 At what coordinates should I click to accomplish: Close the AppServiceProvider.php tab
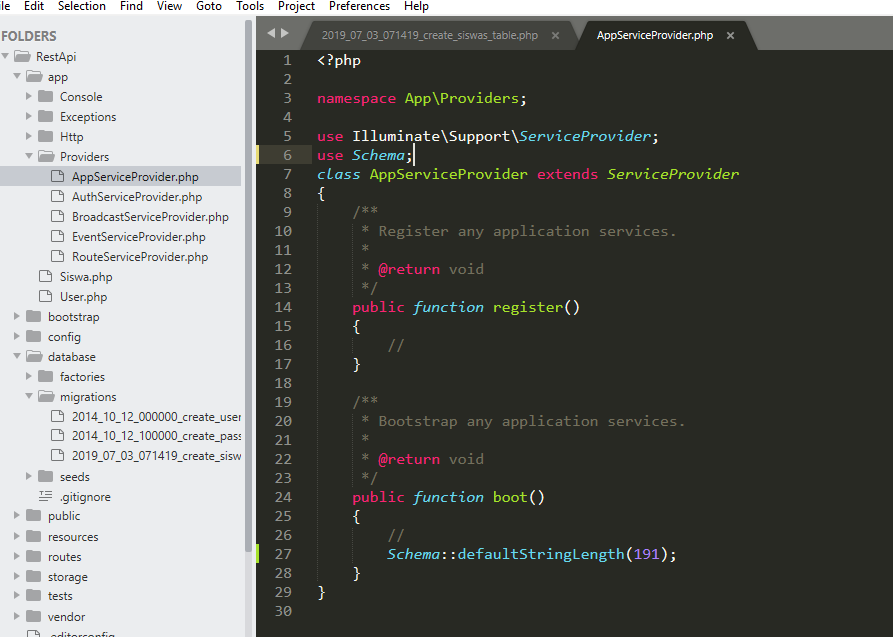tap(730, 35)
